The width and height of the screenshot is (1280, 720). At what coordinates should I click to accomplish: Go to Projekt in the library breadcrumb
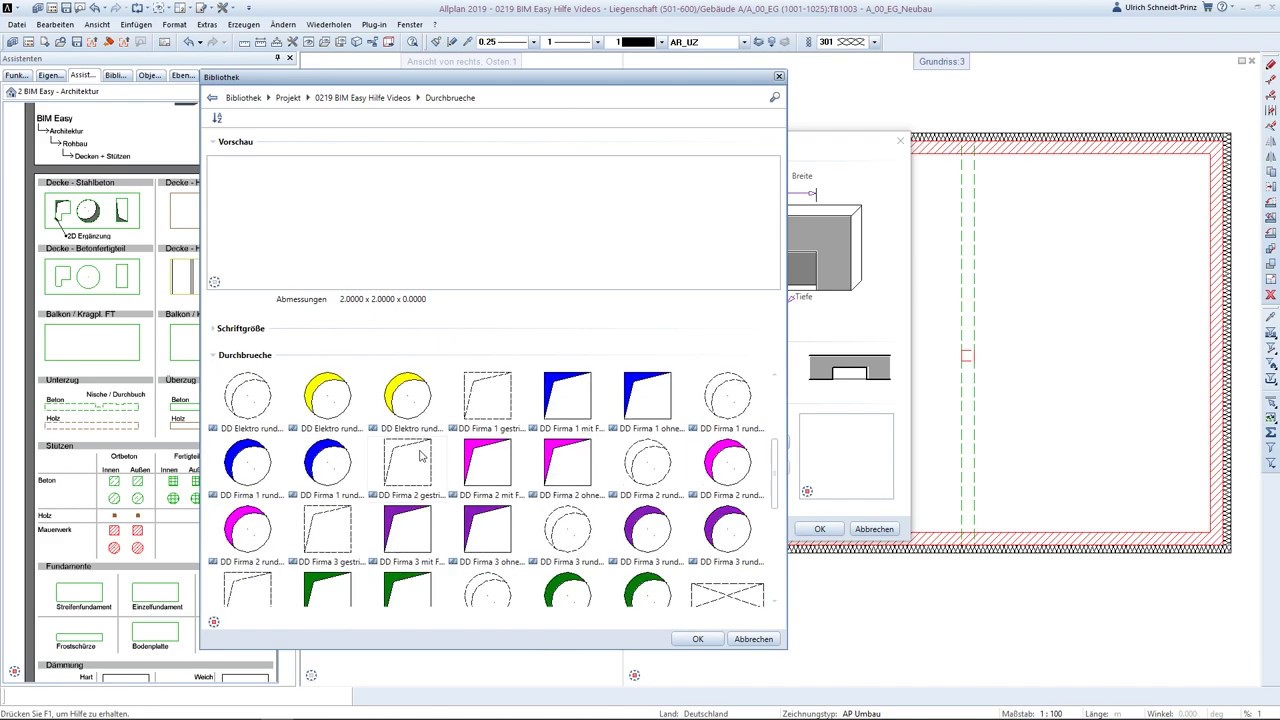pos(288,98)
